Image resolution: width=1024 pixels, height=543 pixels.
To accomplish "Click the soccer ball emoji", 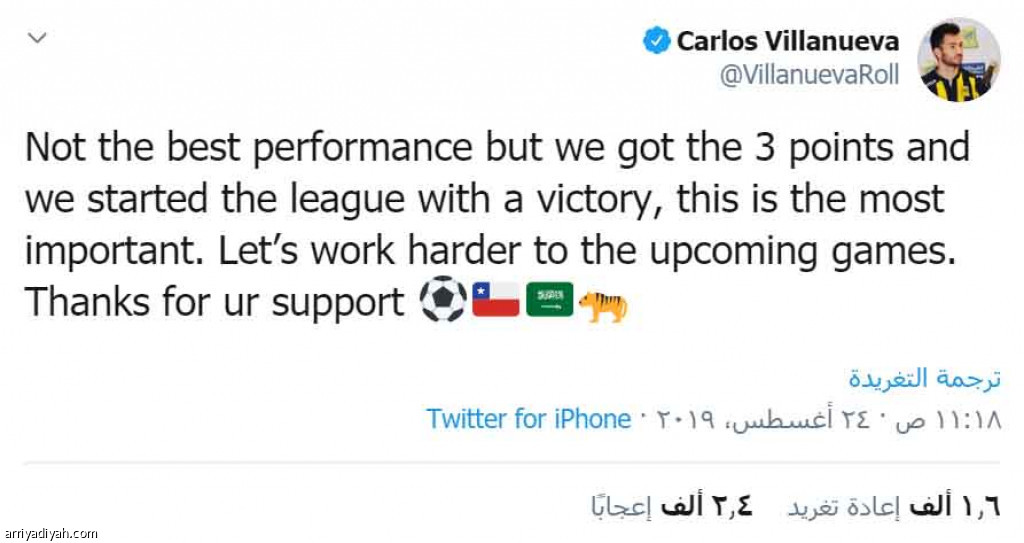I will pos(443,299).
